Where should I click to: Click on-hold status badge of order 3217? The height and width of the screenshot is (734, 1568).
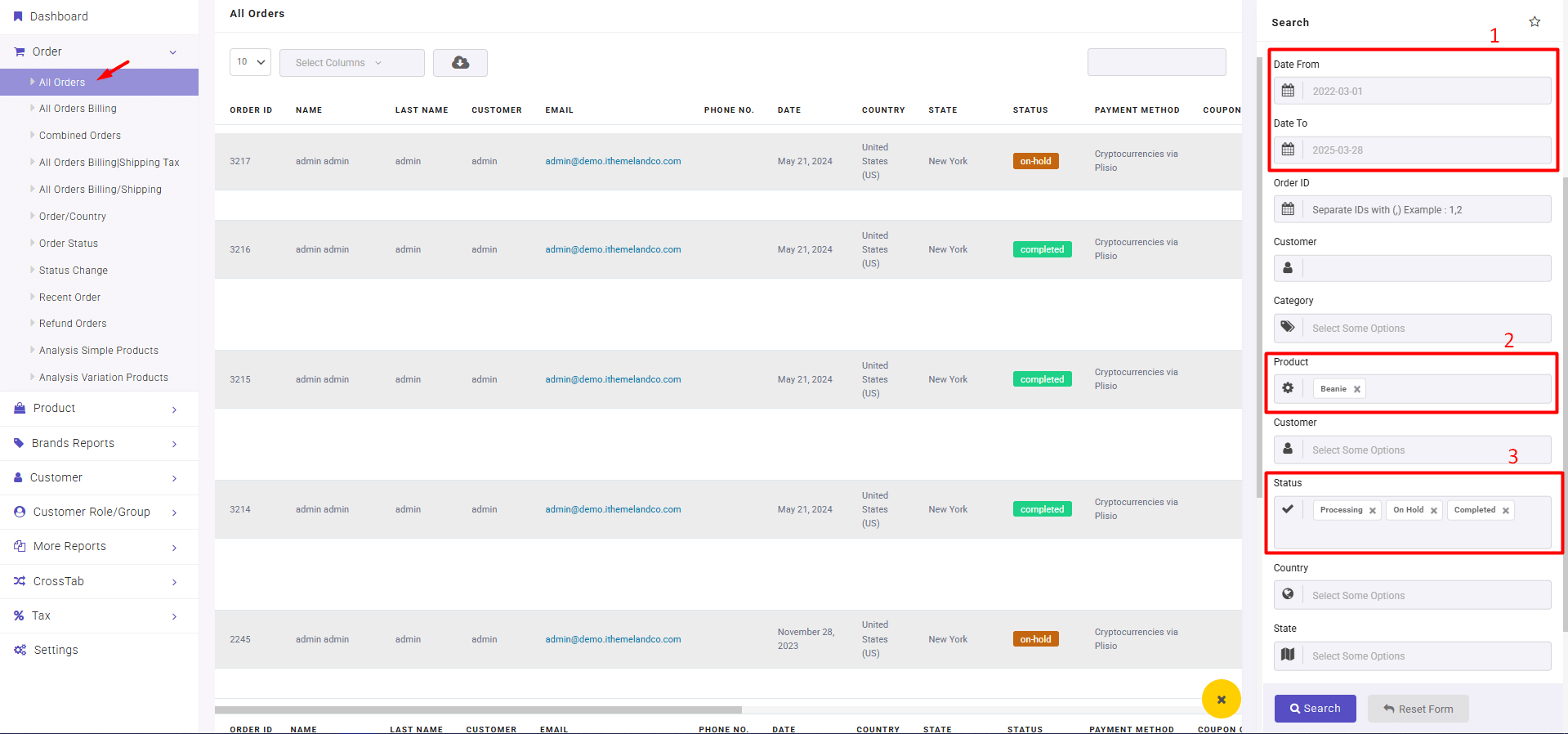[x=1035, y=161]
